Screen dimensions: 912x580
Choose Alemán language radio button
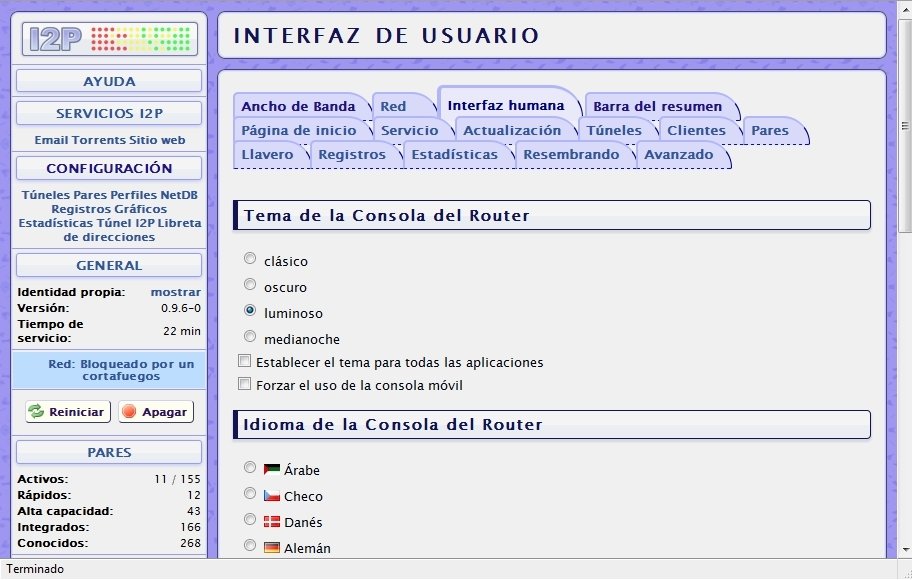[x=250, y=545]
